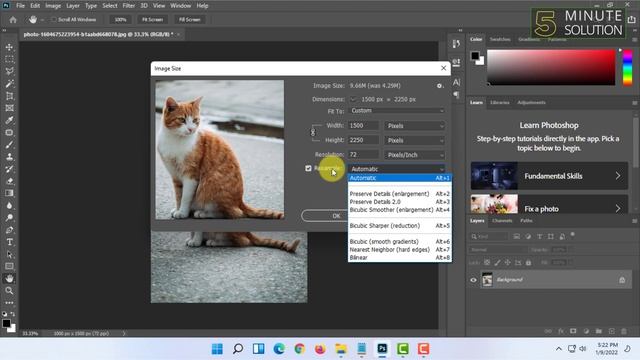Toggle width and height constrain link
Screen dimensions: 640x360
(313, 133)
